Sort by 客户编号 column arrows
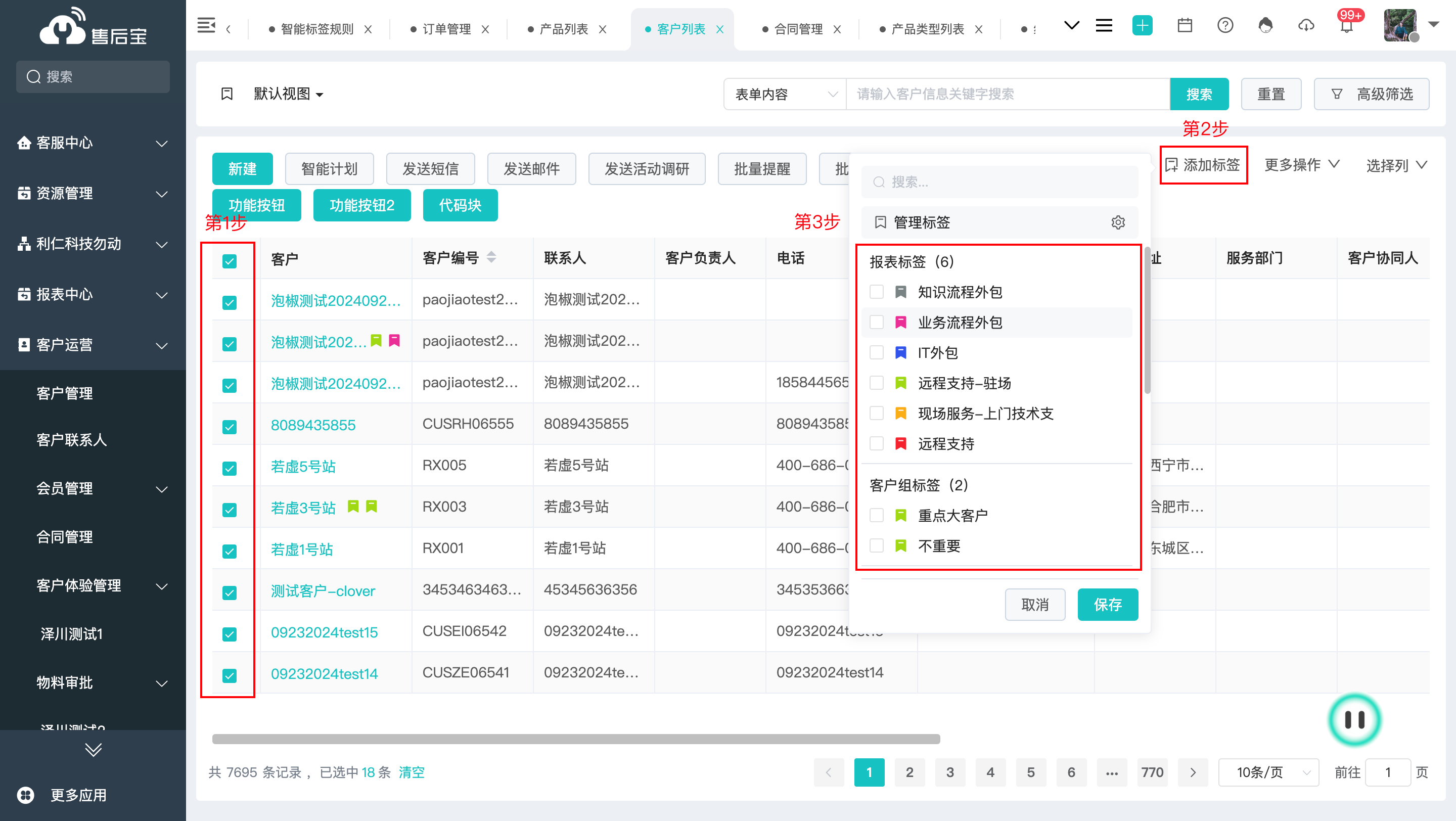Image resolution: width=1456 pixels, height=821 pixels. (x=491, y=258)
